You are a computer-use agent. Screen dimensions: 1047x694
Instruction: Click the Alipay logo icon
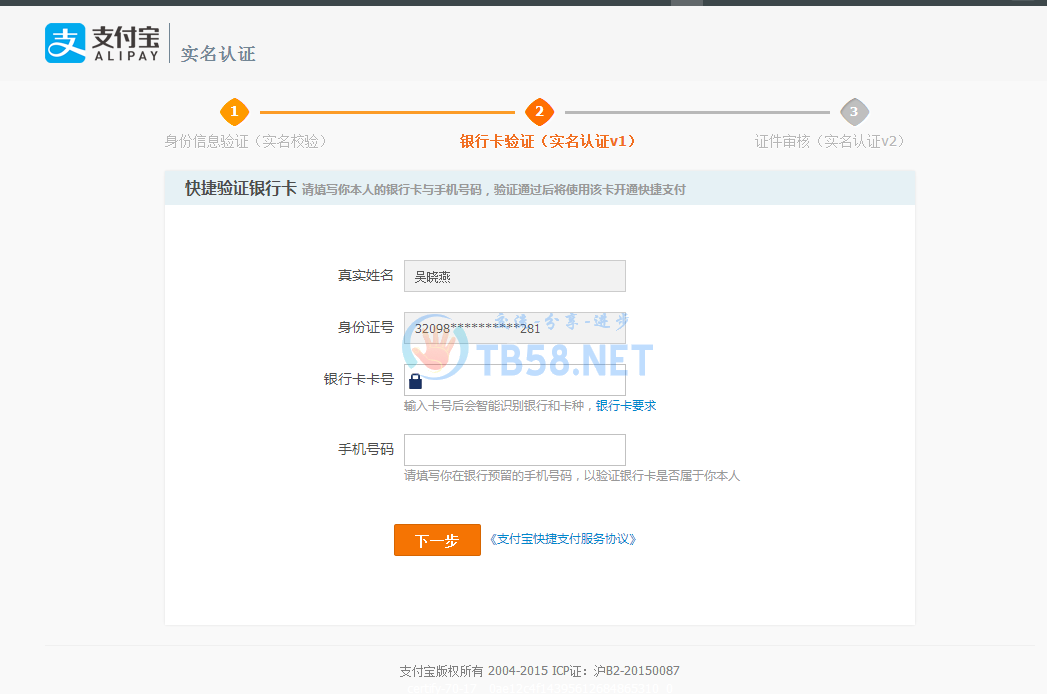point(65,43)
